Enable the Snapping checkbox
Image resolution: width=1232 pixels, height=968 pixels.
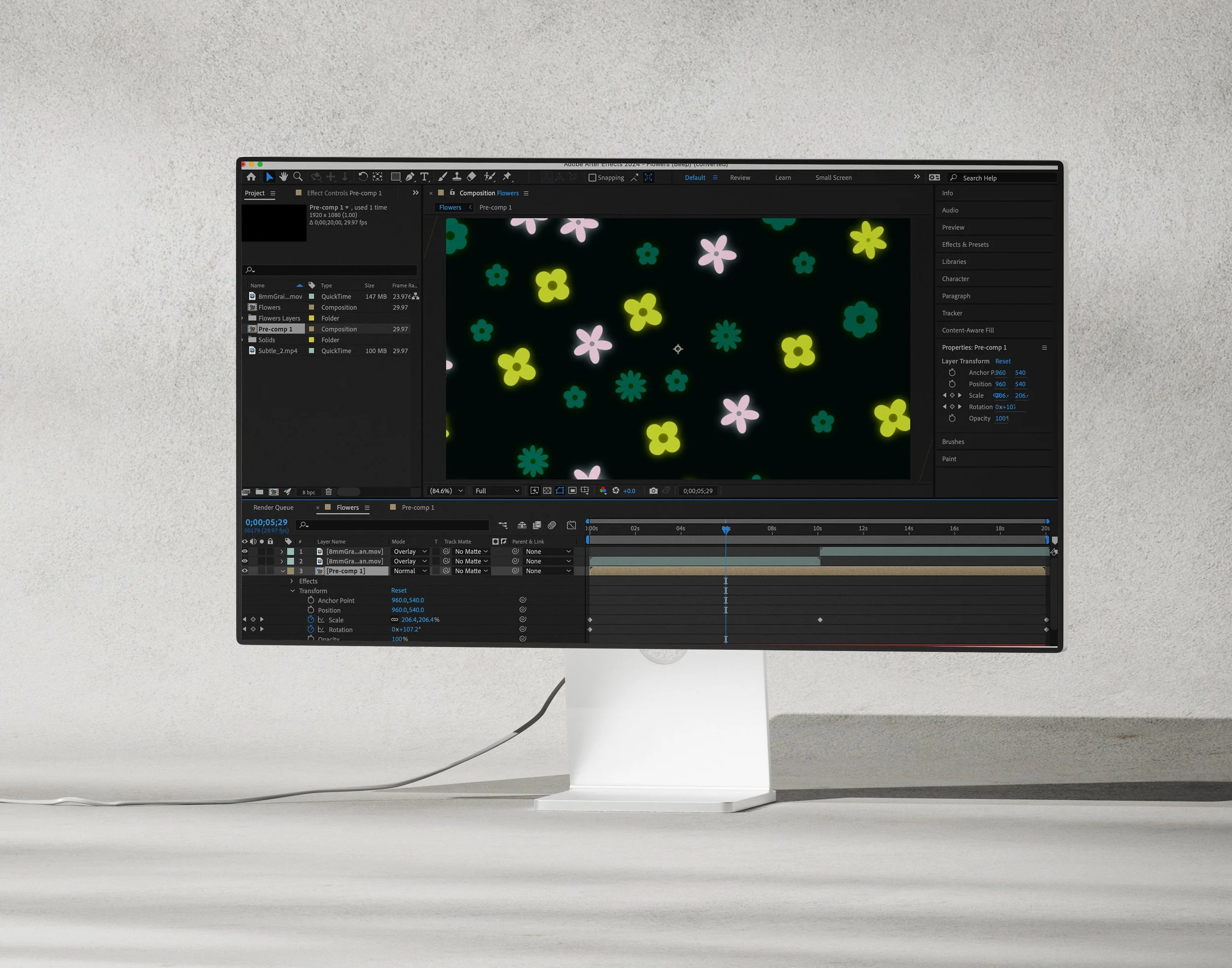(592, 177)
